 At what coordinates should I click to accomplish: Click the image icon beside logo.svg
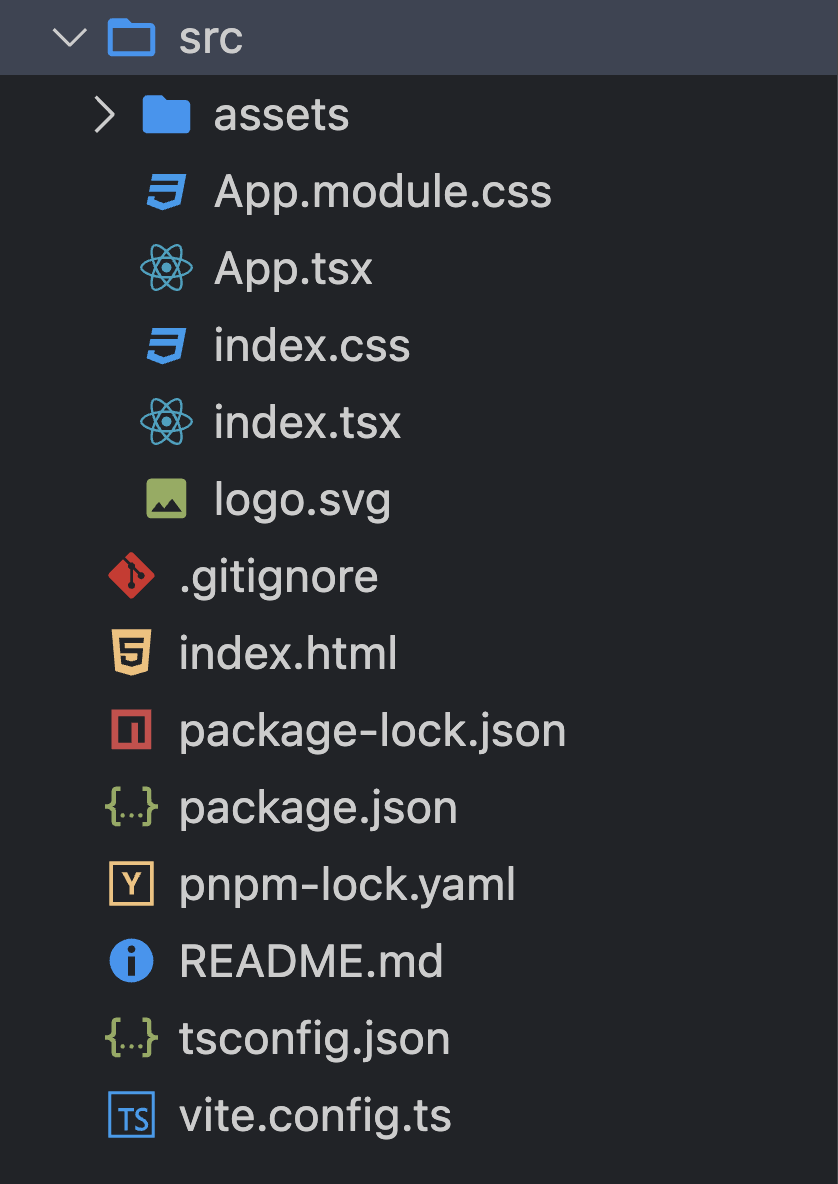click(166, 499)
